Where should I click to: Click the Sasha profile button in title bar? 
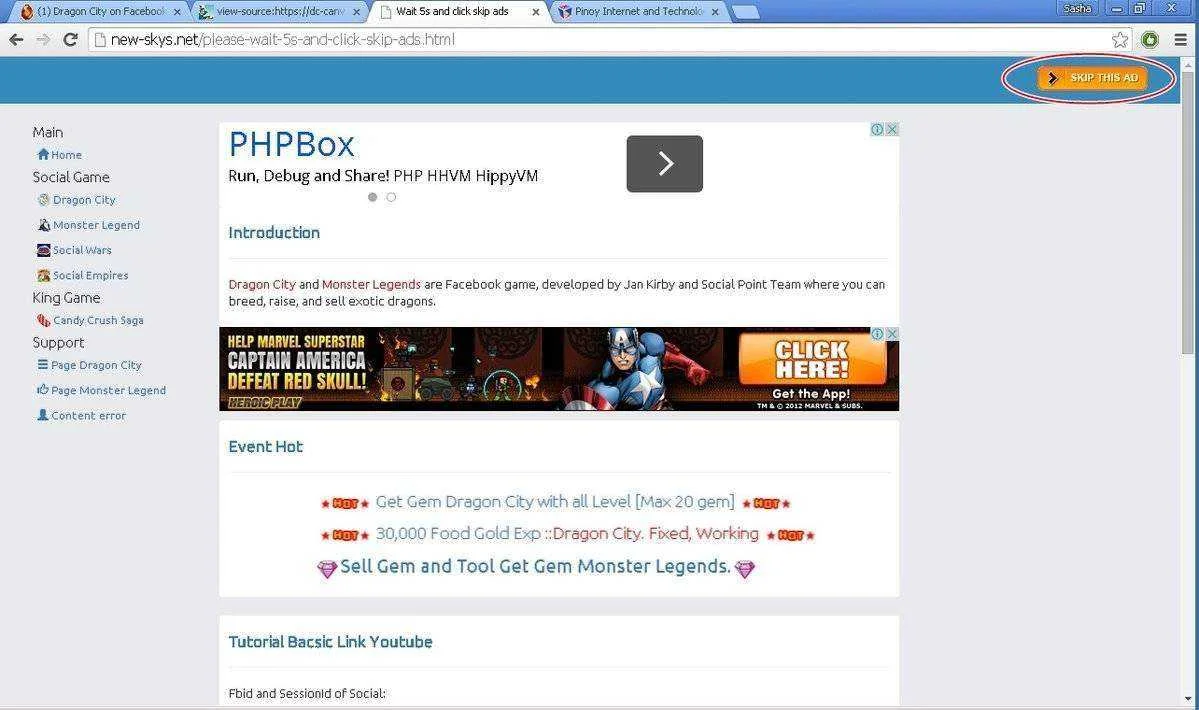coord(1077,8)
